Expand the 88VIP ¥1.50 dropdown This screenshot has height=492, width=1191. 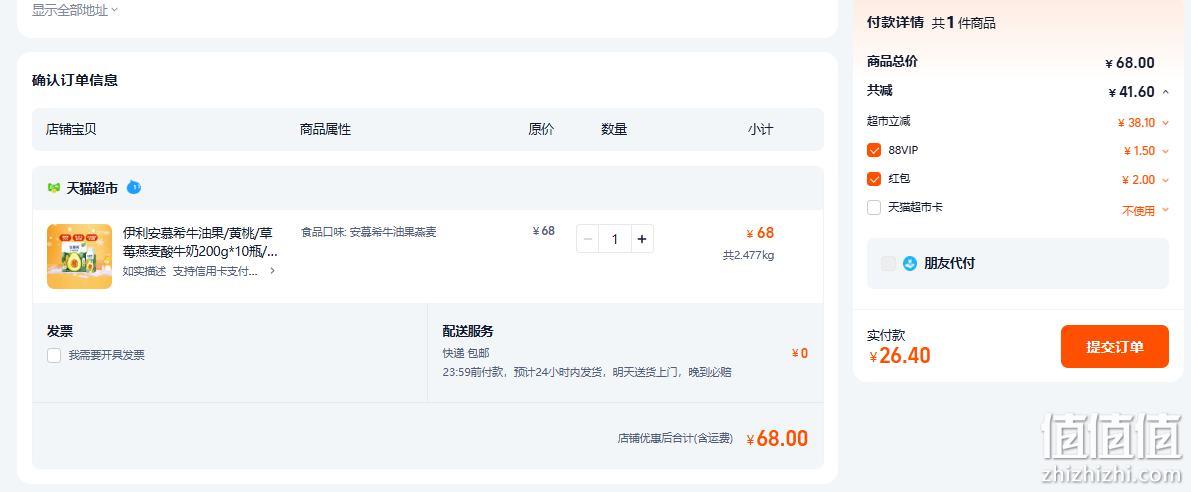[x=1146, y=151]
